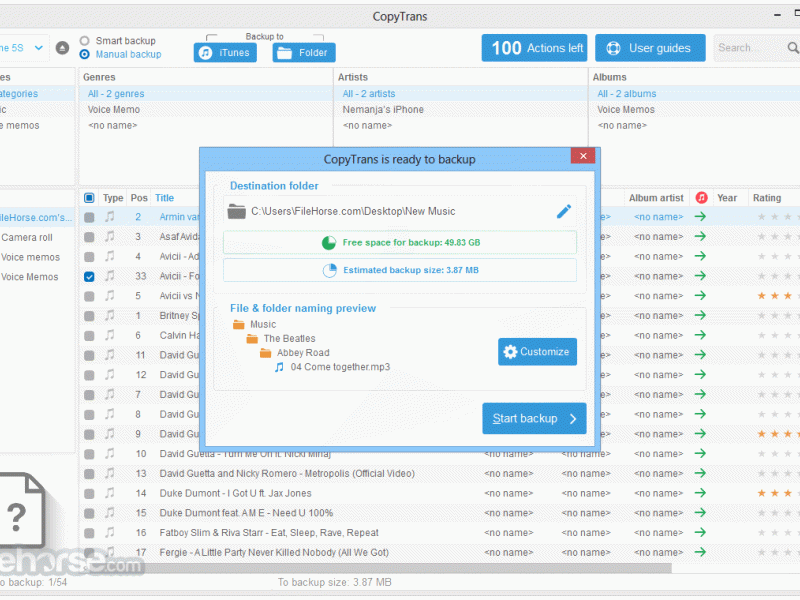The width and height of the screenshot is (800, 600).
Task: Click the music note icon in Fatboy Slim row
Action: point(110,533)
